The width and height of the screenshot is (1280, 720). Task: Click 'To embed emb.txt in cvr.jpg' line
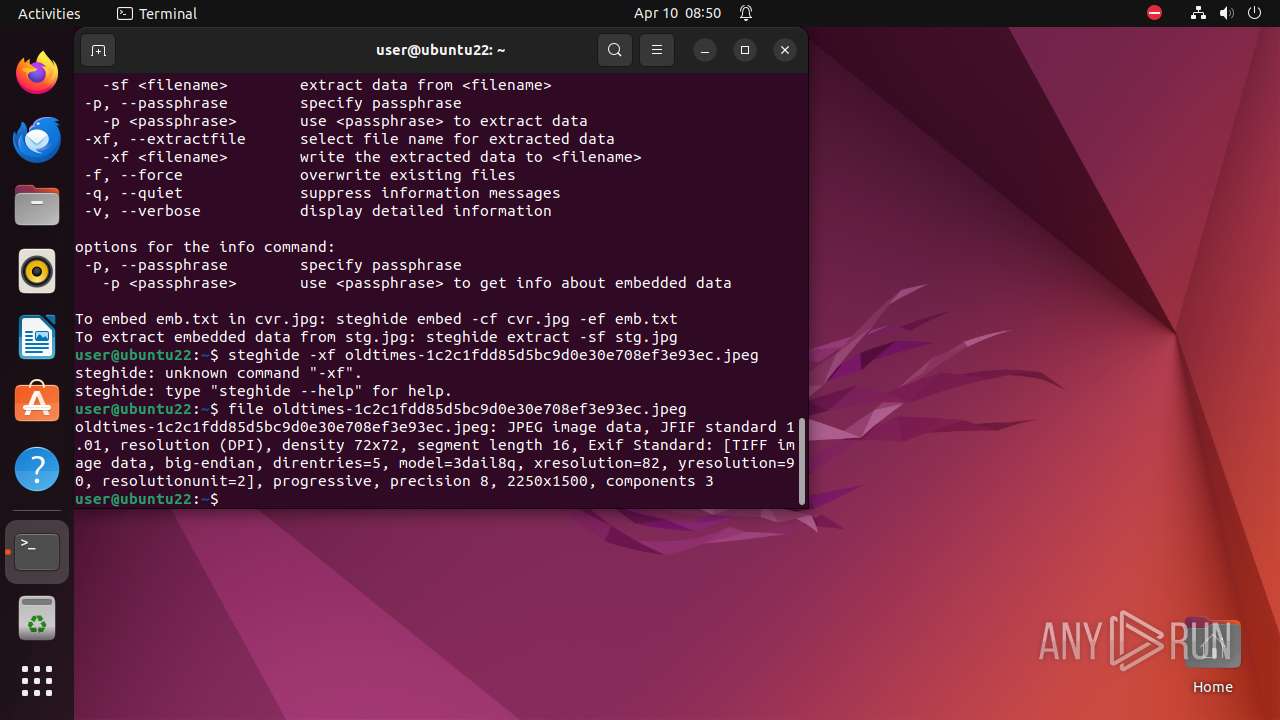click(376, 319)
